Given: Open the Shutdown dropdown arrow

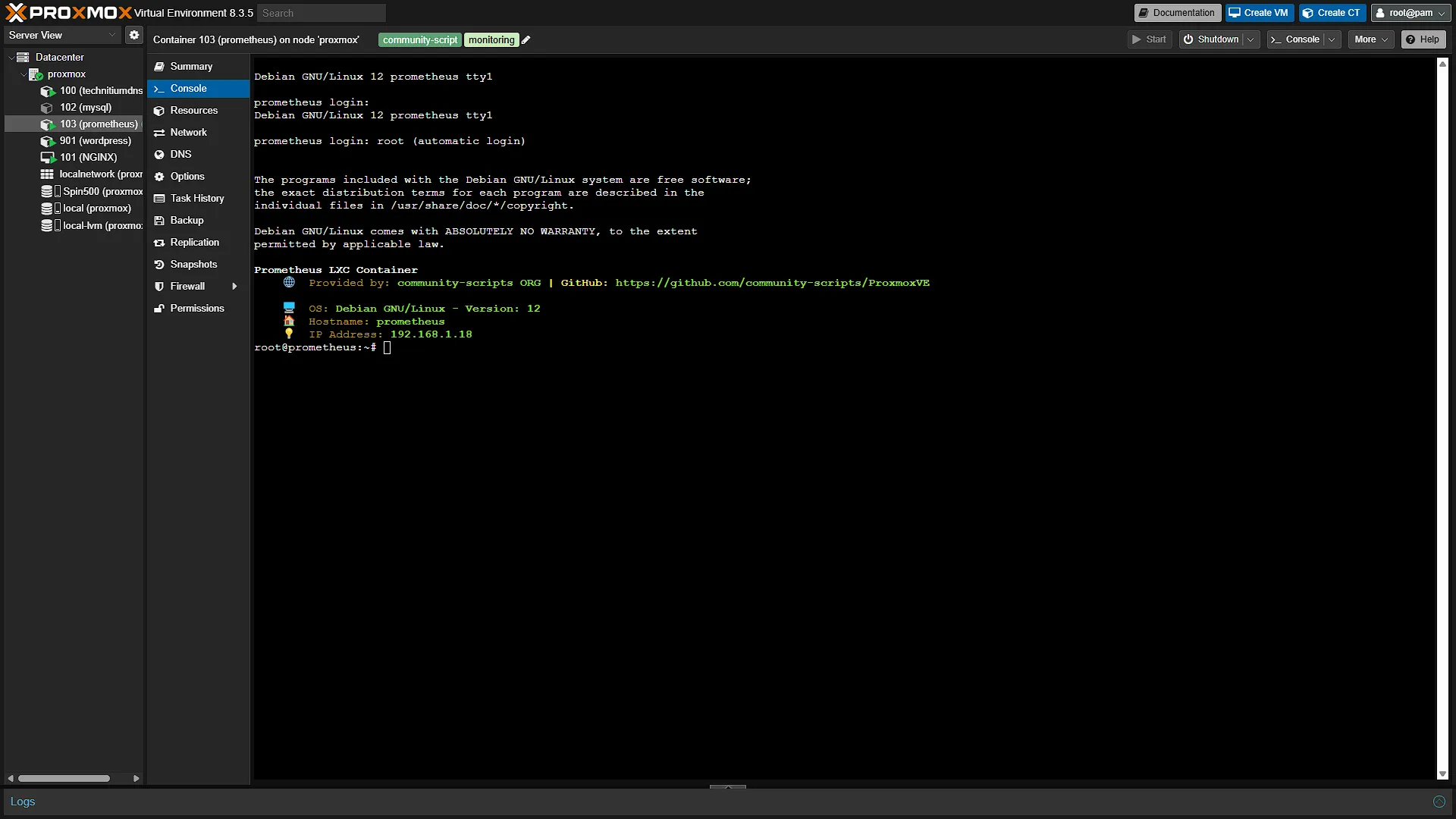Looking at the screenshot, I should tap(1250, 39).
